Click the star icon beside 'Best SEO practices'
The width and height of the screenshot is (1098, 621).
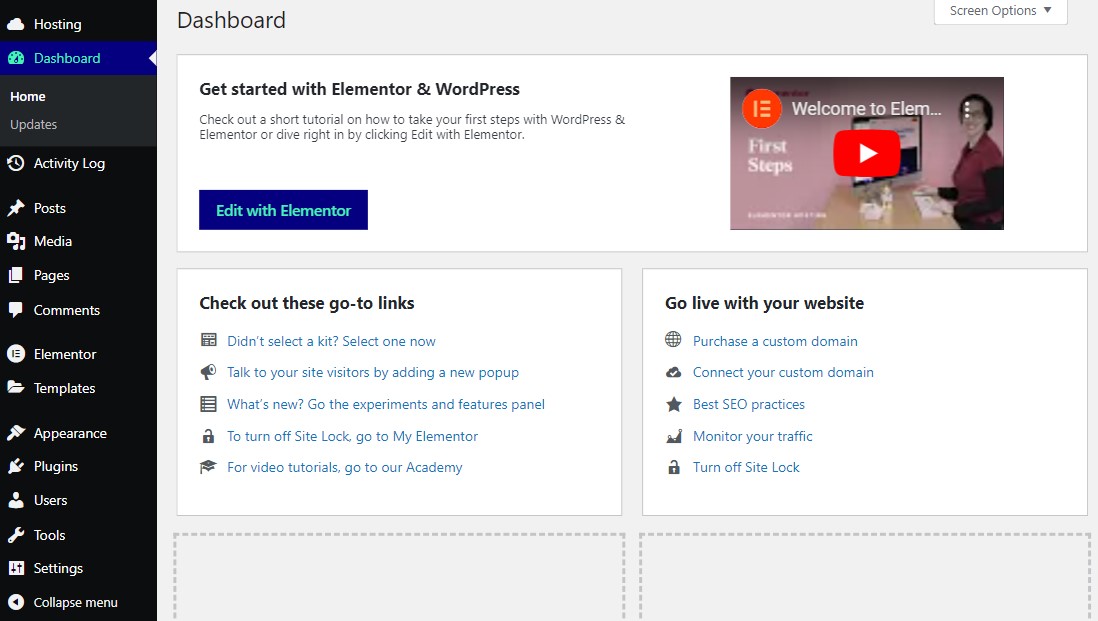point(674,404)
